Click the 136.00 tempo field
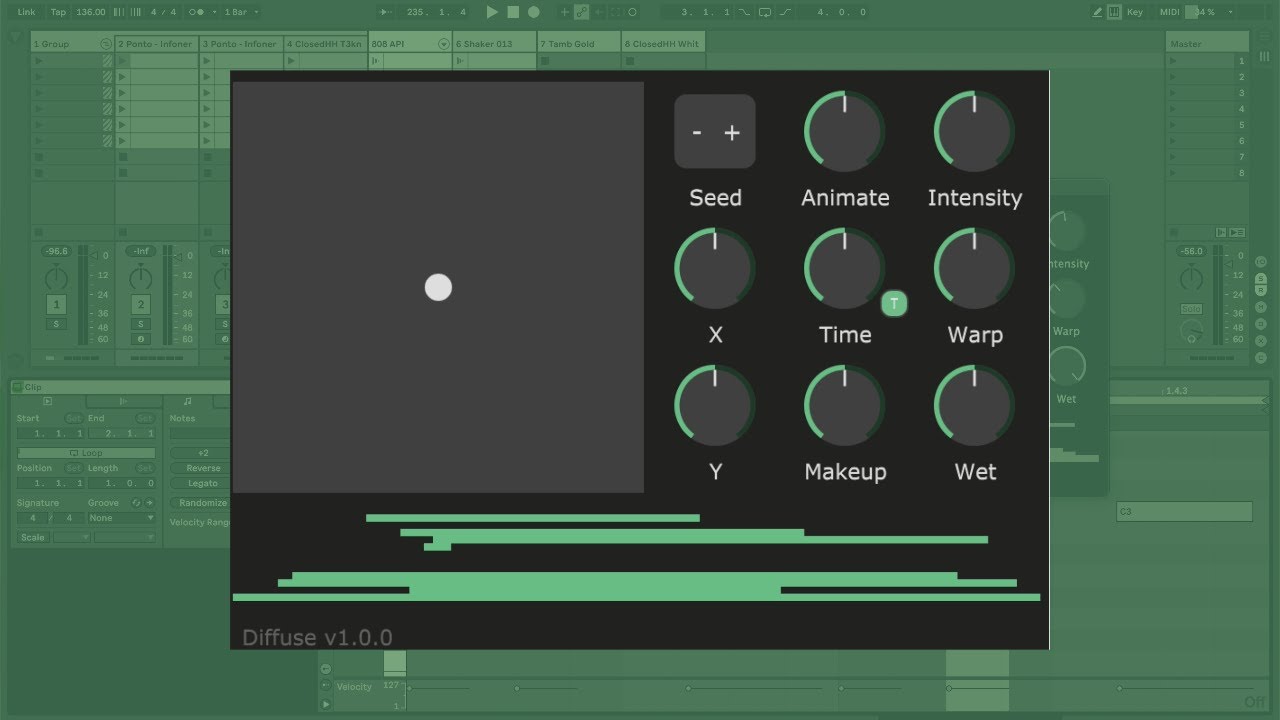 [90, 12]
